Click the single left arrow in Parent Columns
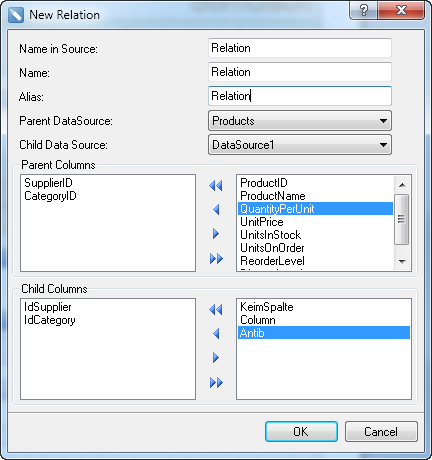432x460 pixels. 216,210
